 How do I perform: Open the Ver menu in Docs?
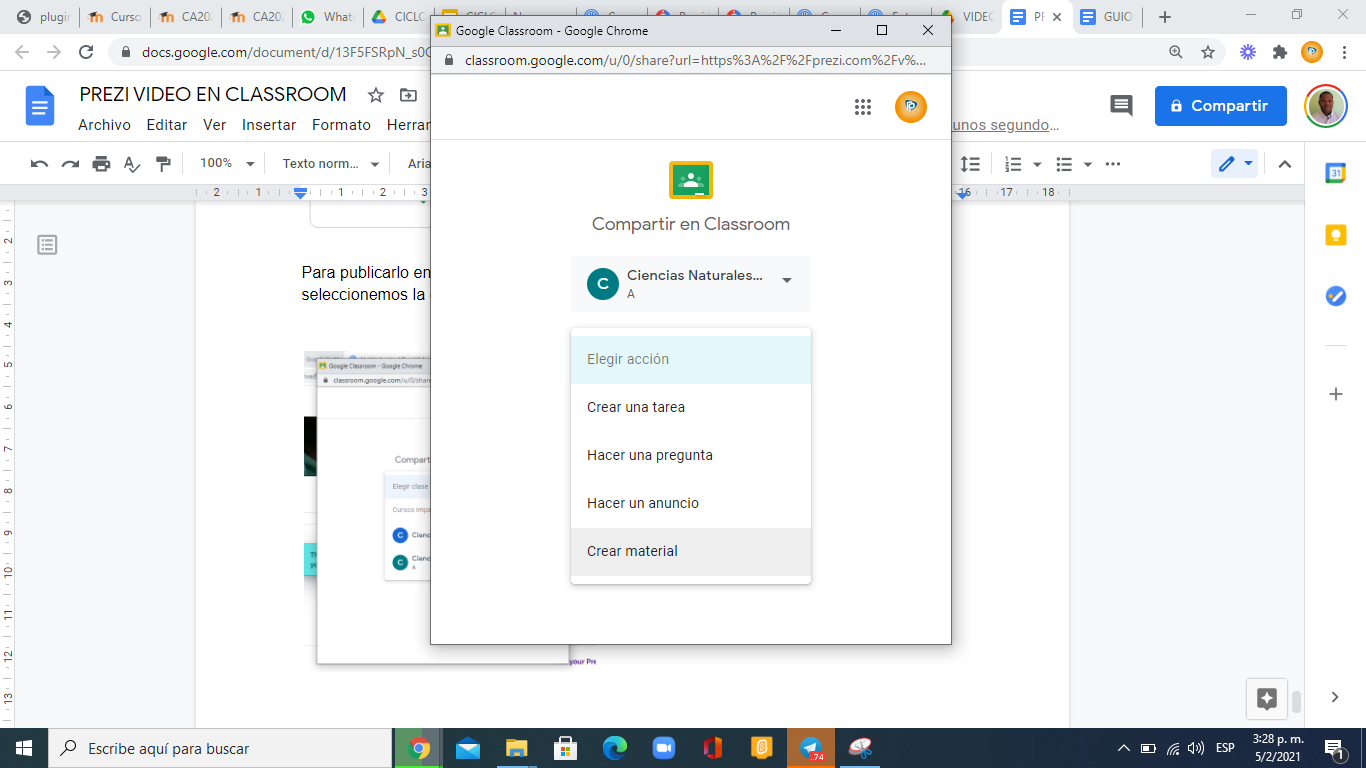click(x=215, y=125)
